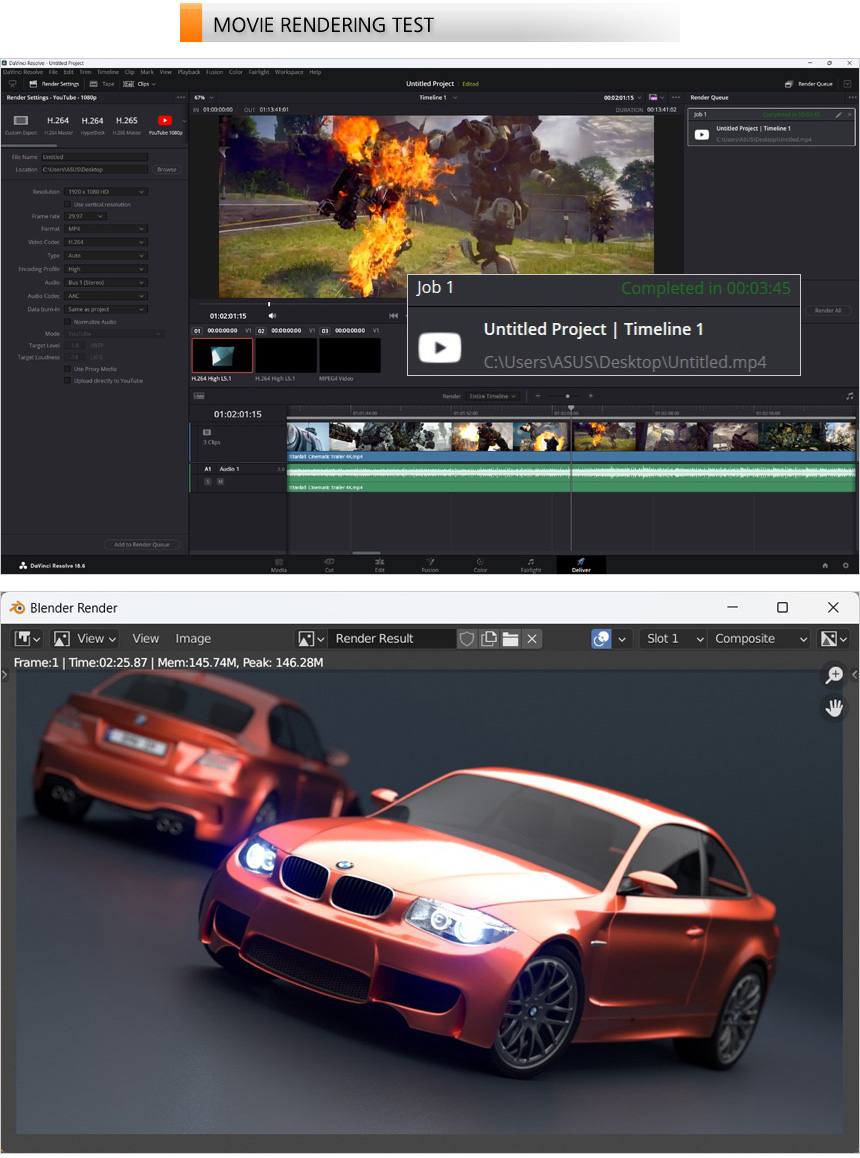Open the Video Codec dropdown

click(106, 242)
